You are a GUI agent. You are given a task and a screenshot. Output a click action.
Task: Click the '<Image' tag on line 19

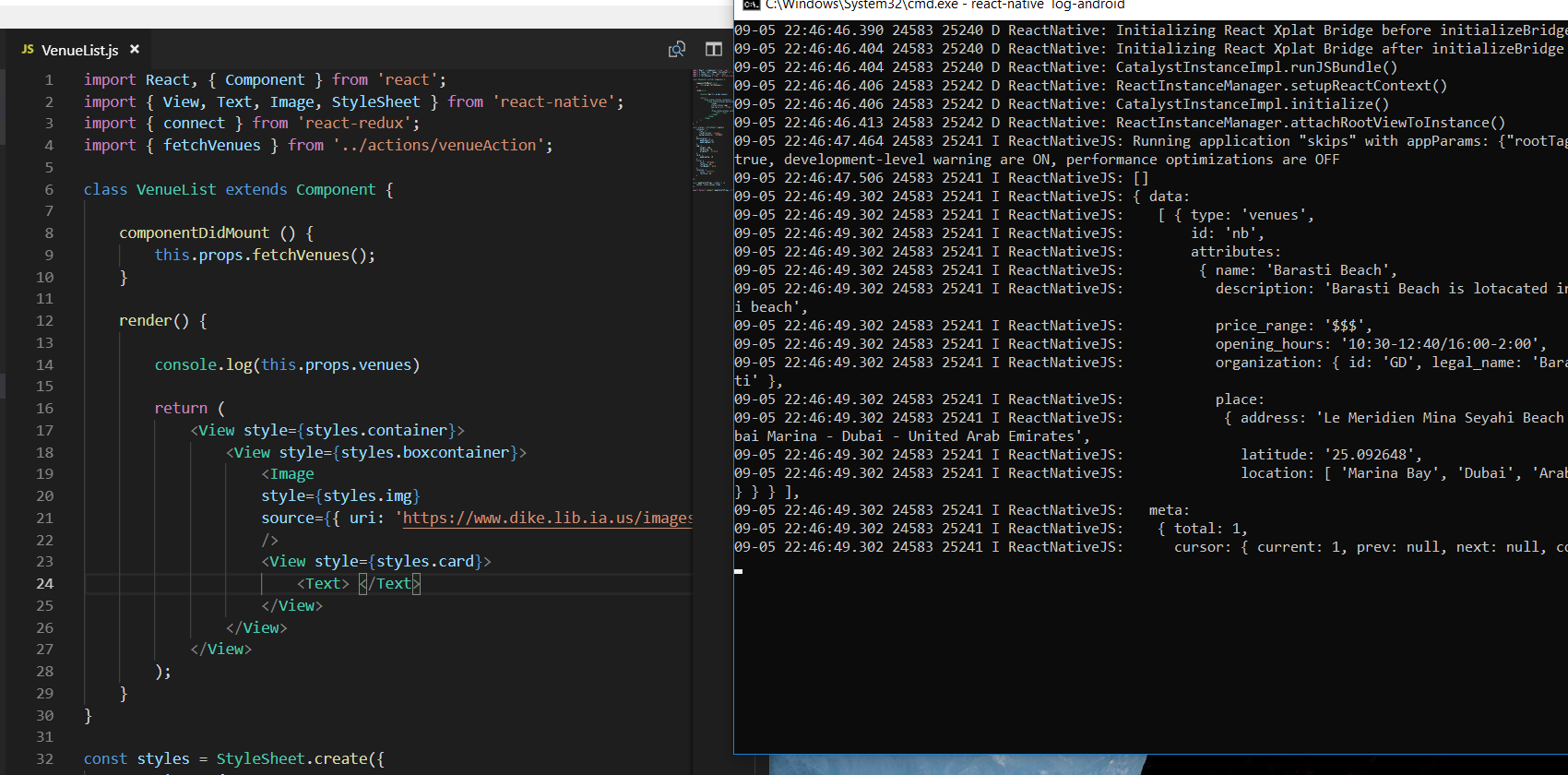click(x=288, y=473)
